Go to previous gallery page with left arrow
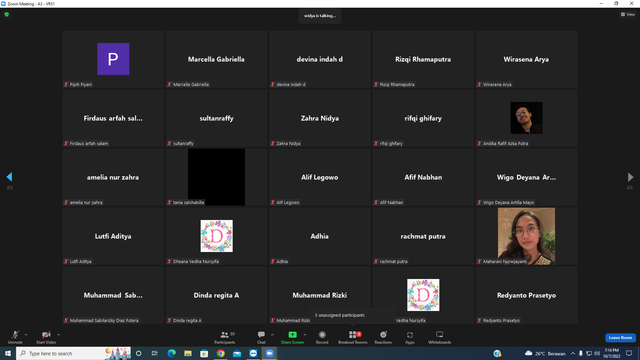Screen dimensions: 640x360 [9, 177]
